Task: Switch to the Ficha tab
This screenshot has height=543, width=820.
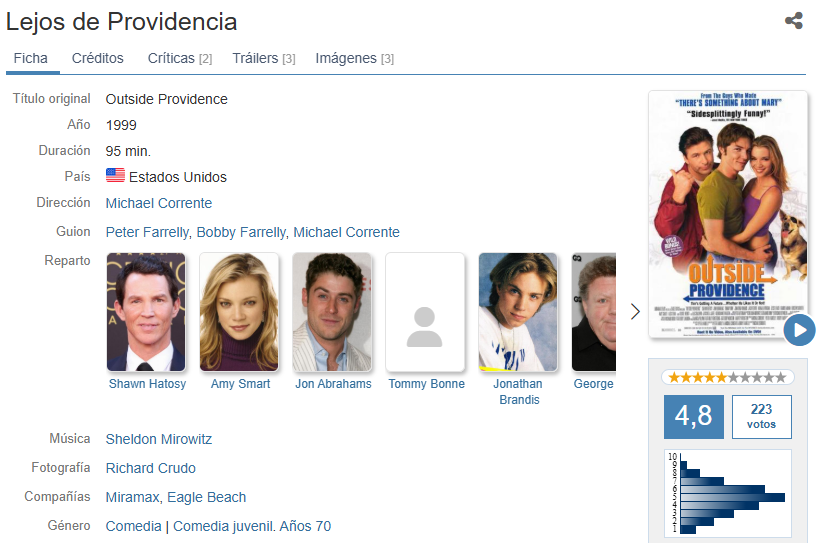Action: (x=31, y=58)
